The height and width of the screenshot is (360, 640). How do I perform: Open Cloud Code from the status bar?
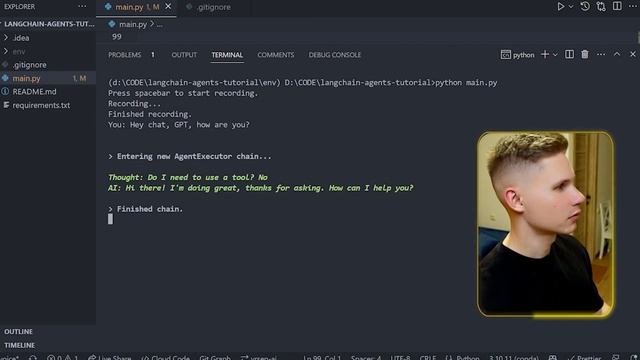coord(166,358)
